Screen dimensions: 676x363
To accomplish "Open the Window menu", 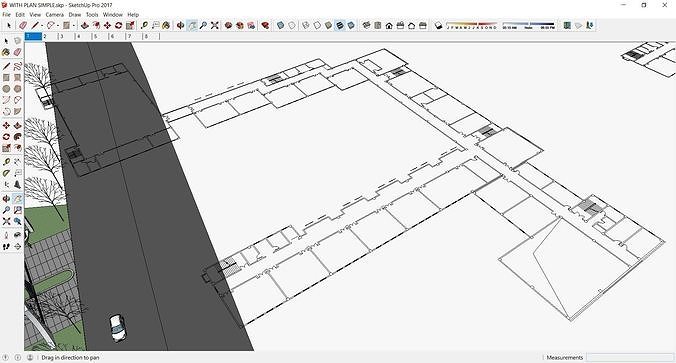I will tap(113, 15).
